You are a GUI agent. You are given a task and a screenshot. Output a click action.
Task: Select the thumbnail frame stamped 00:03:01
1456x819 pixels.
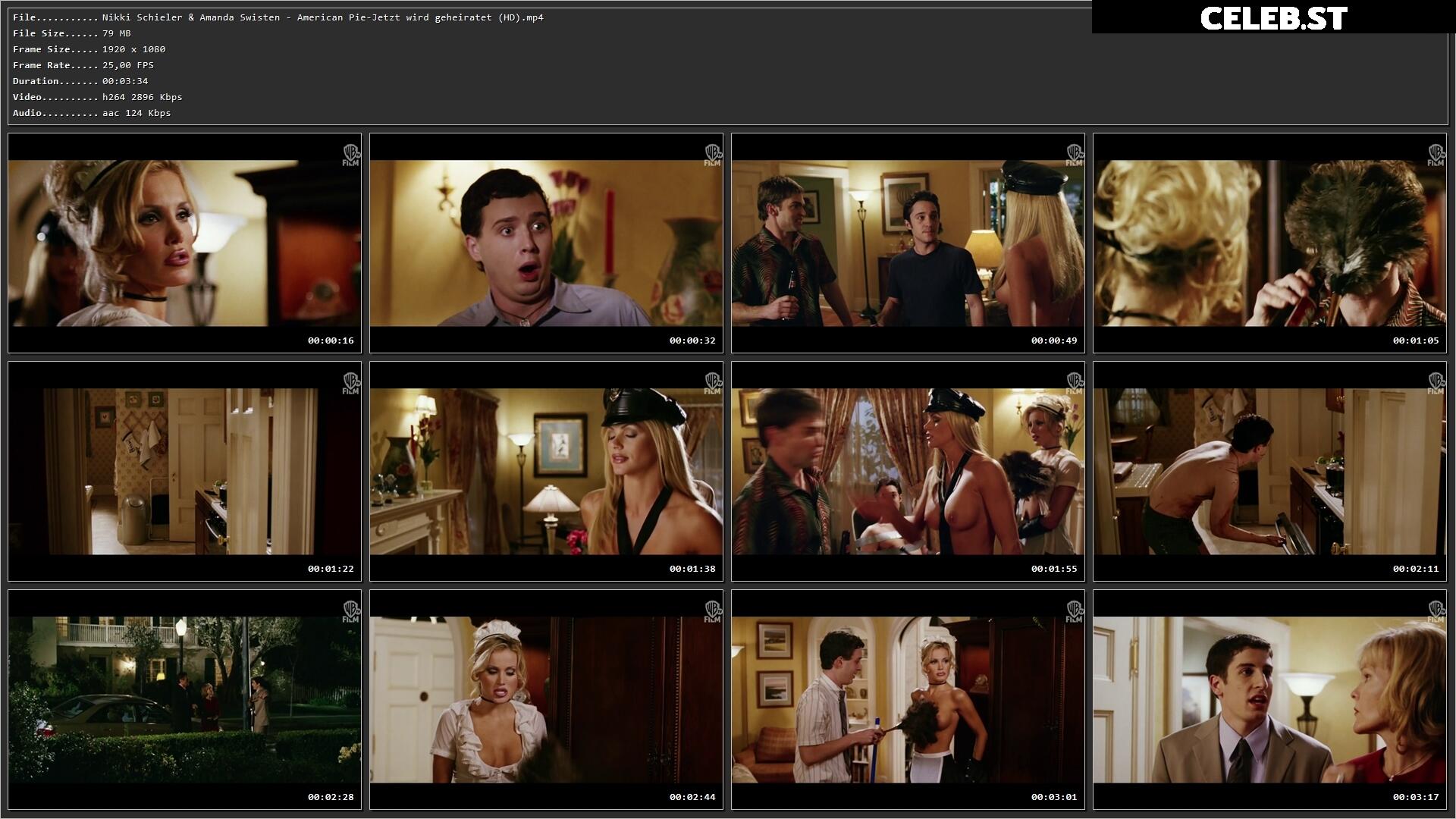pyautogui.click(x=908, y=700)
